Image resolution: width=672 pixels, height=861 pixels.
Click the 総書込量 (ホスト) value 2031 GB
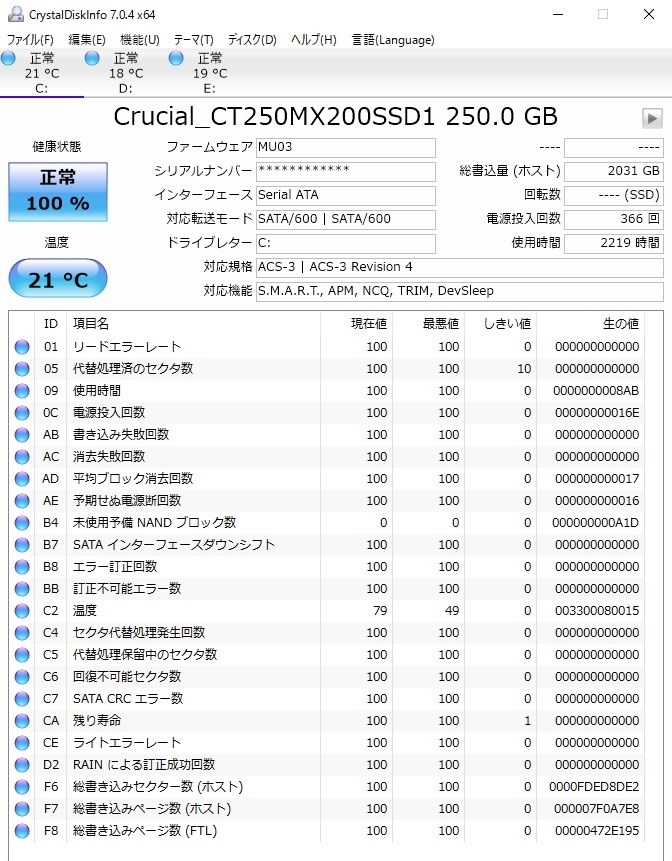pyautogui.click(x=614, y=171)
